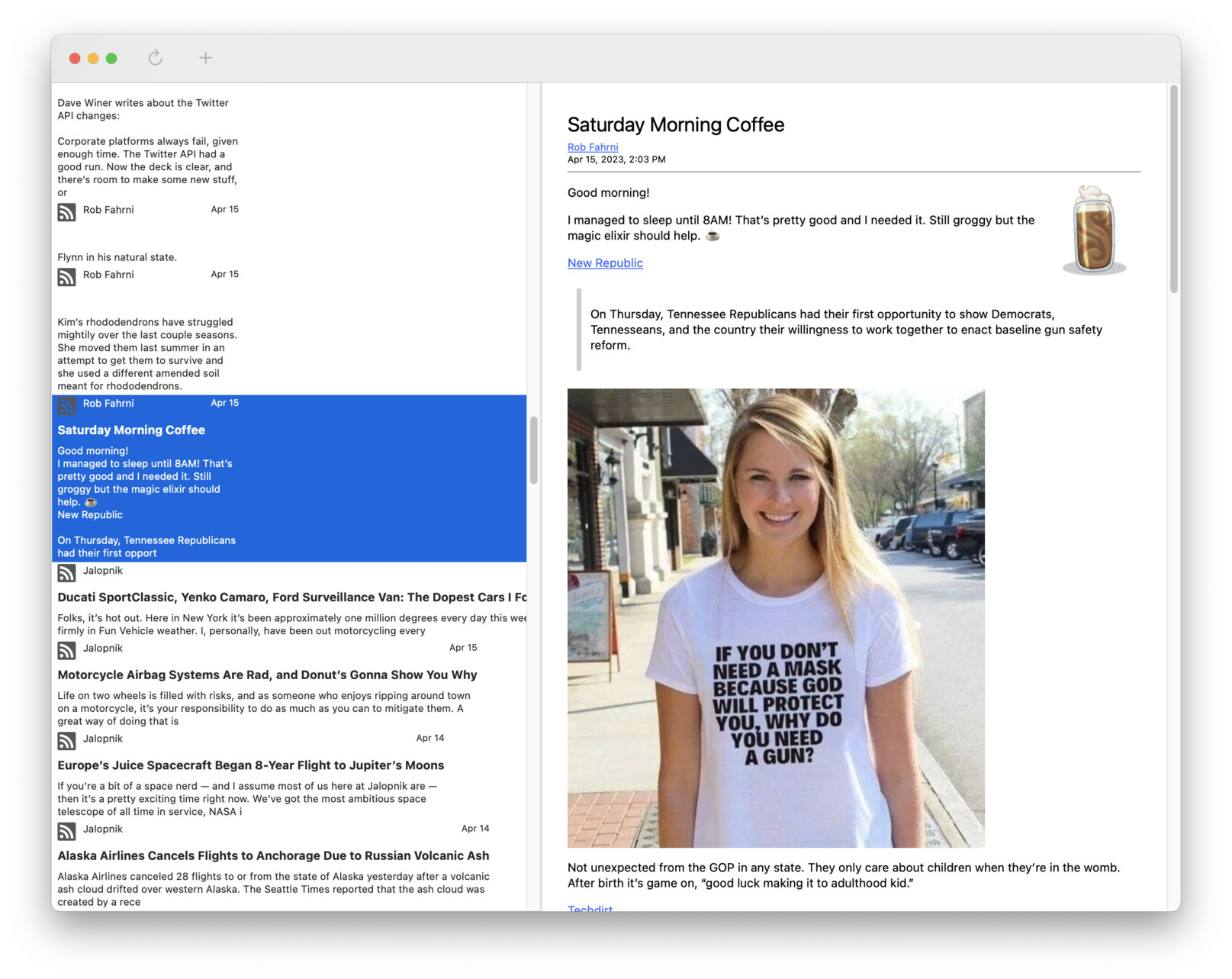This screenshot has height=979, width=1232.
Task: Click RSS icon above Motorcycle Airbag article
Action: (x=67, y=651)
